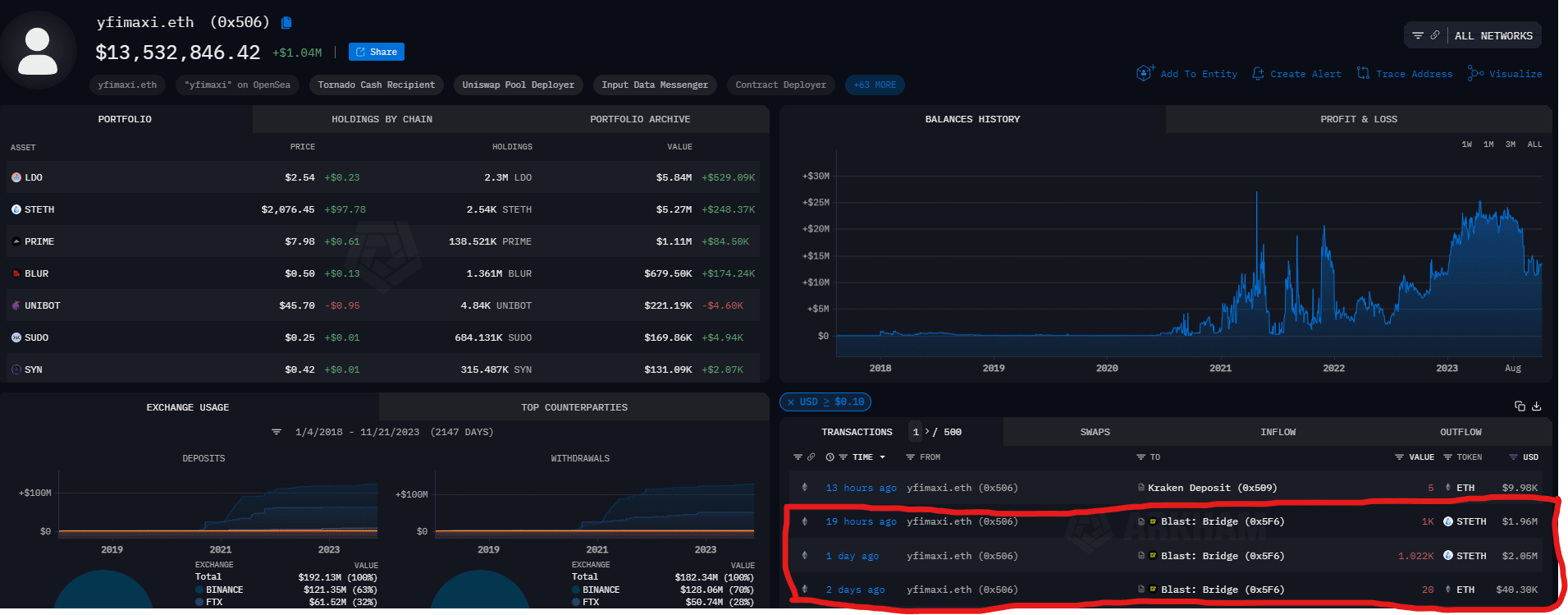Open Kraken Deposit (0x509) address

pyautogui.click(x=1212, y=488)
